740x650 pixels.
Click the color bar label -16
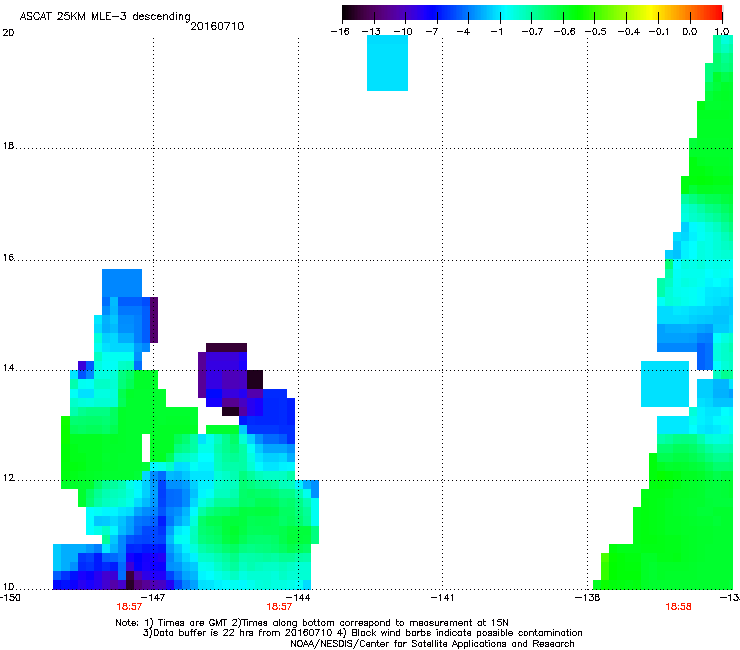(340, 32)
